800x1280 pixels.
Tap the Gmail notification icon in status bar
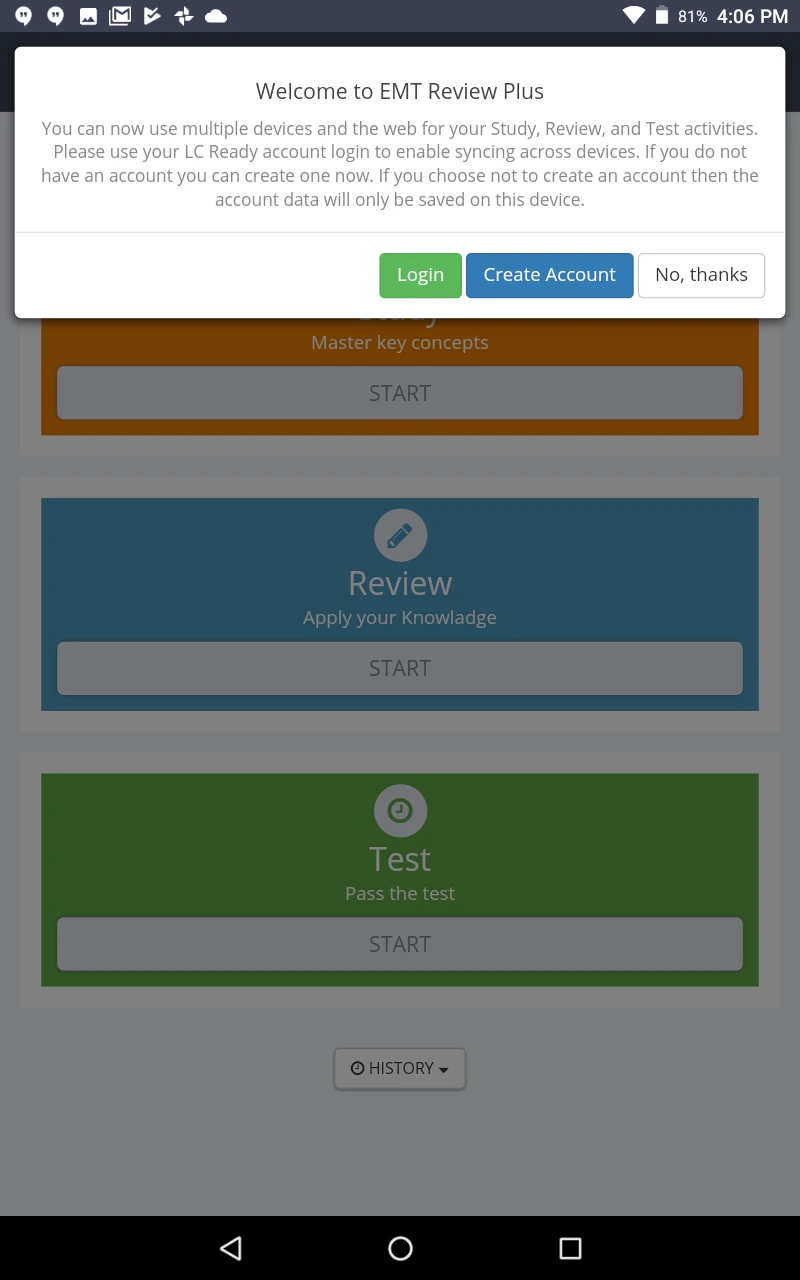point(120,16)
